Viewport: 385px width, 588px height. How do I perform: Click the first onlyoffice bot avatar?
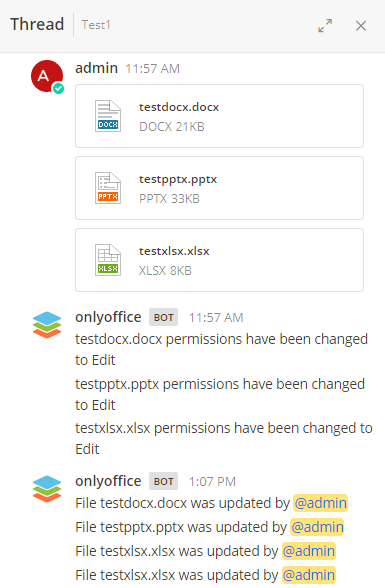tap(47, 325)
